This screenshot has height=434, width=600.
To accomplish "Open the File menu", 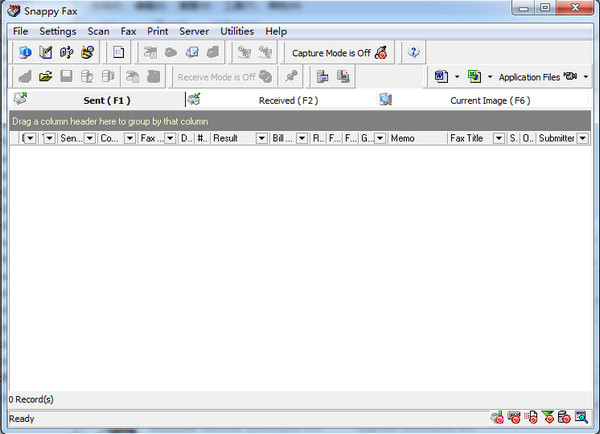I will point(20,31).
